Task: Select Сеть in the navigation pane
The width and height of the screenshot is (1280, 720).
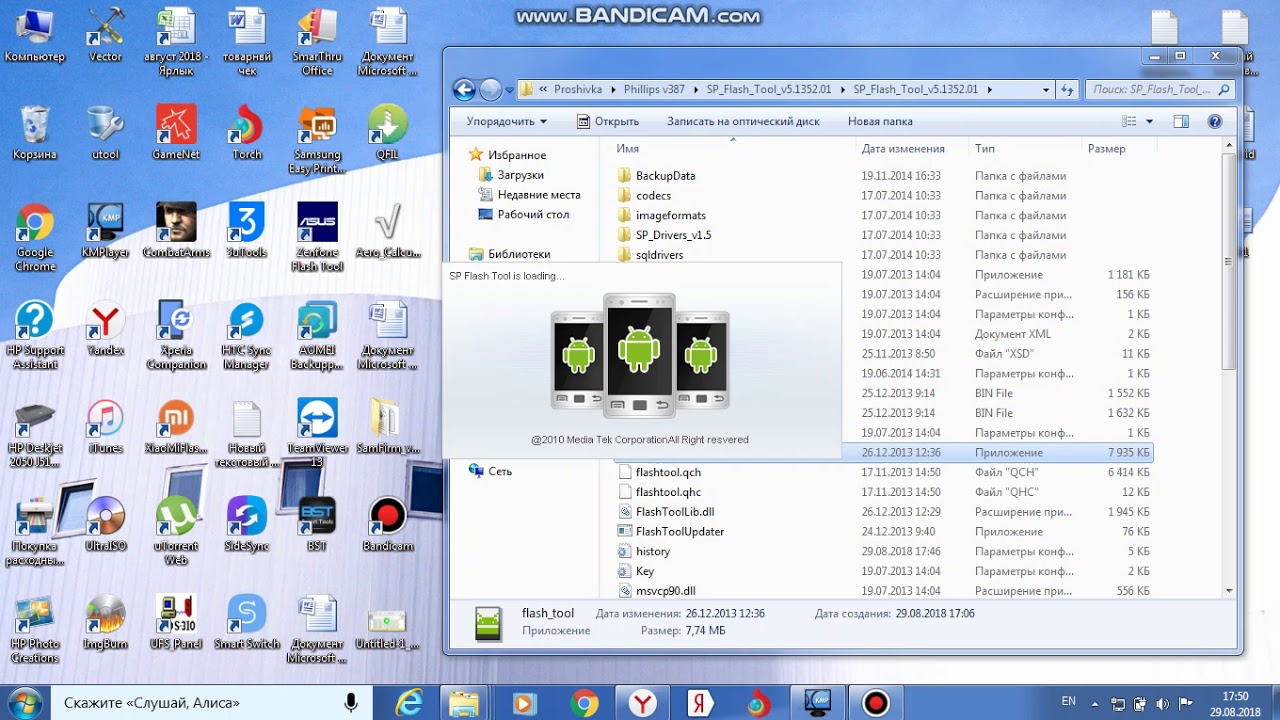Action: tap(500, 471)
